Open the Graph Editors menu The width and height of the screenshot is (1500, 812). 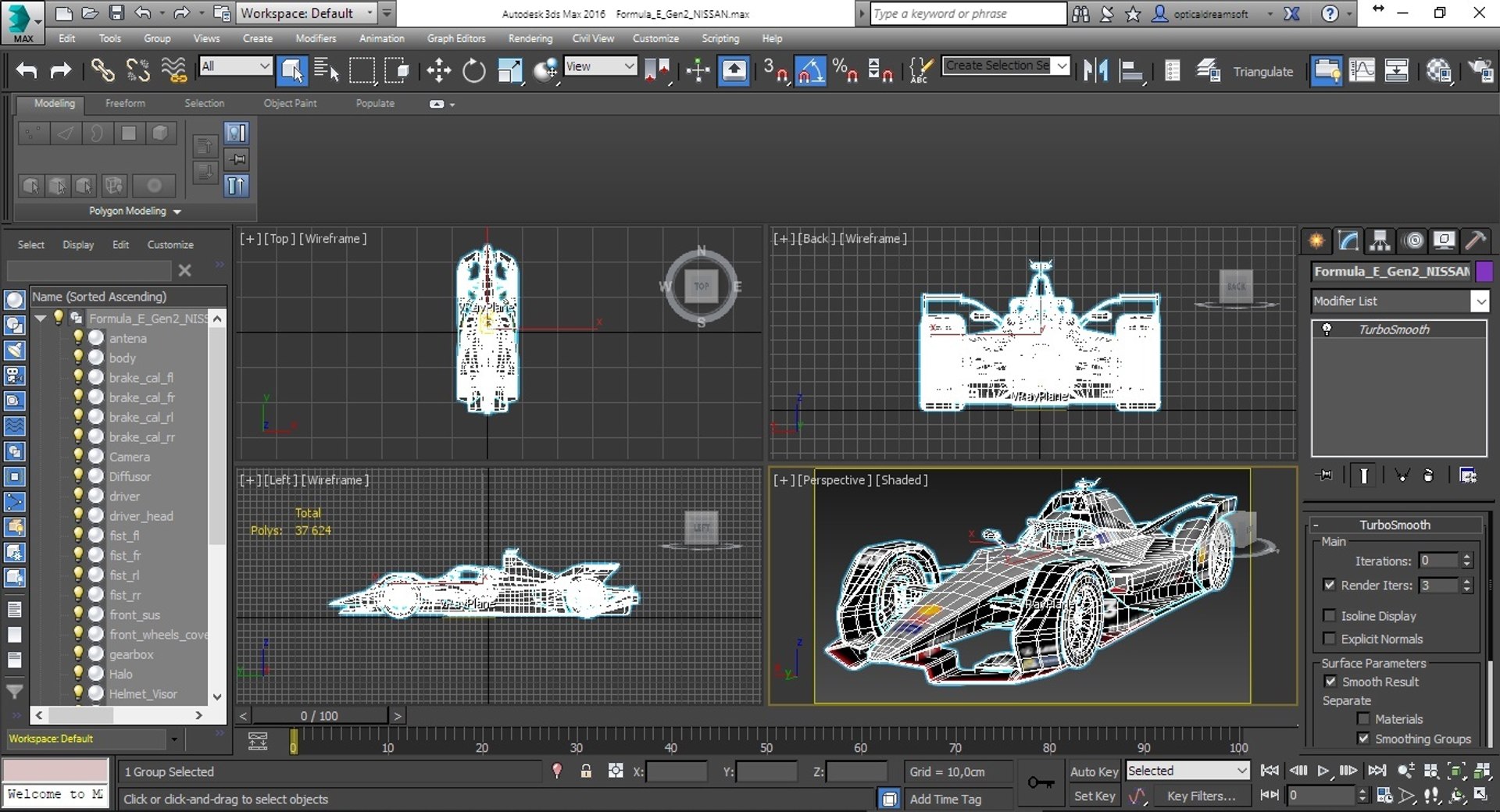click(x=456, y=38)
